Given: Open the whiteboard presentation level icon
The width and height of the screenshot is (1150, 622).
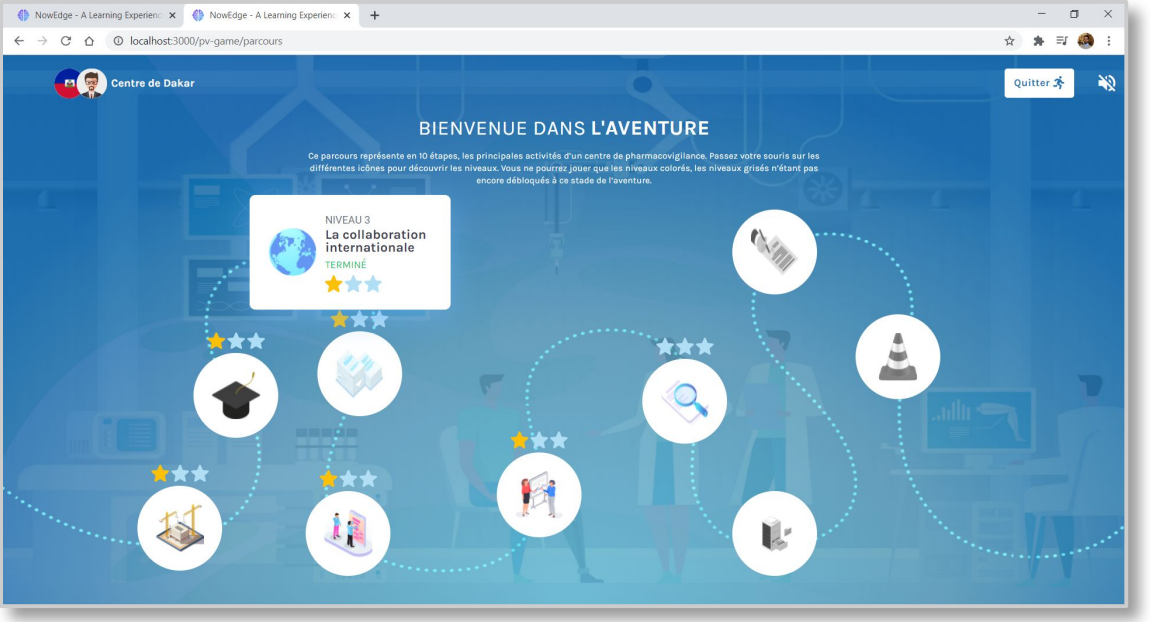Looking at the screenshot, I should click(539, 495).
